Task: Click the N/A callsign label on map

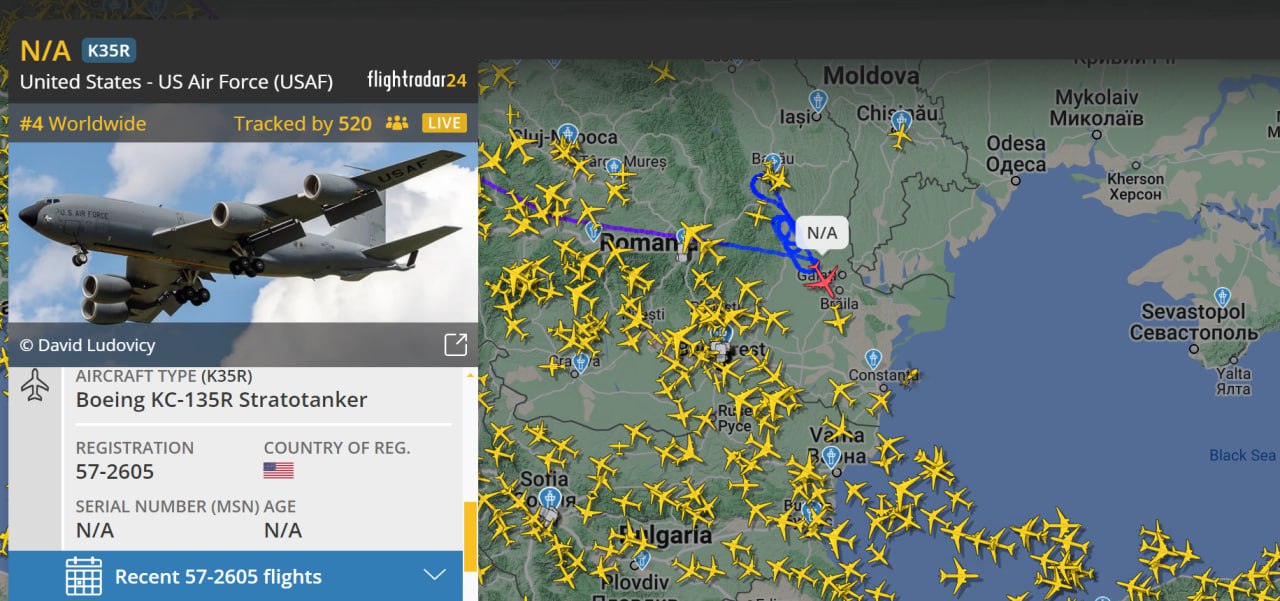Action: point(822,233)
